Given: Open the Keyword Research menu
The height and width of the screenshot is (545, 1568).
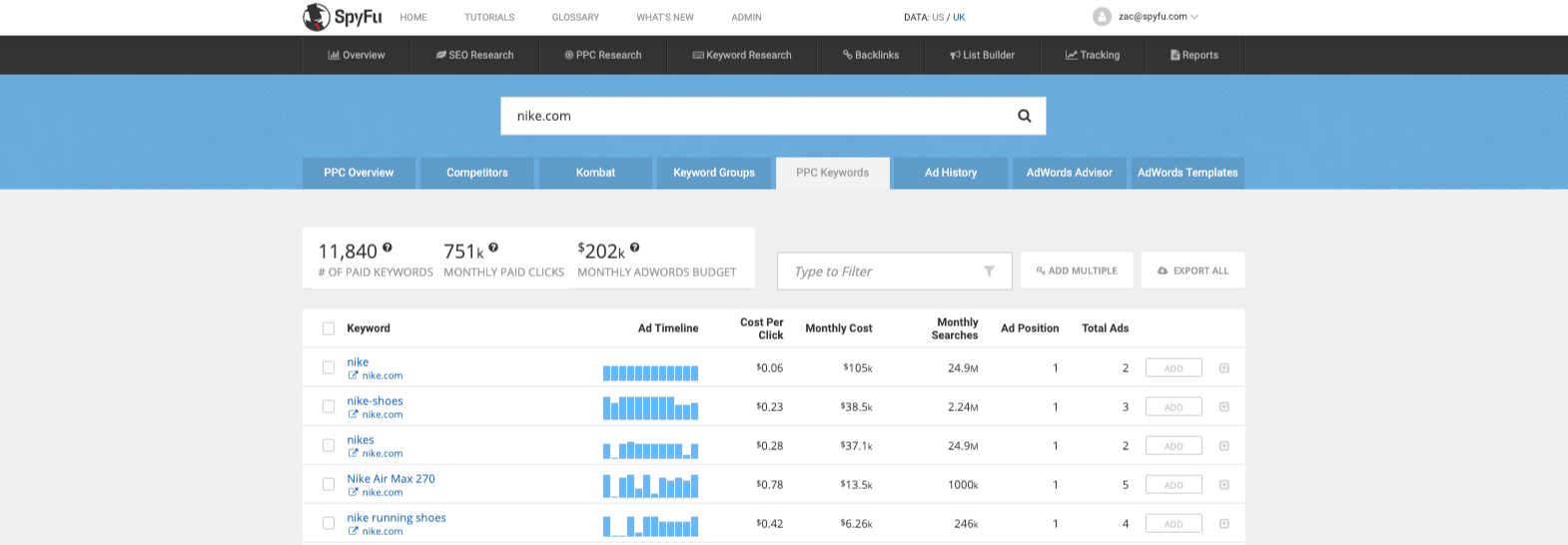Looking at the screenshot, I should pos(742,55).
